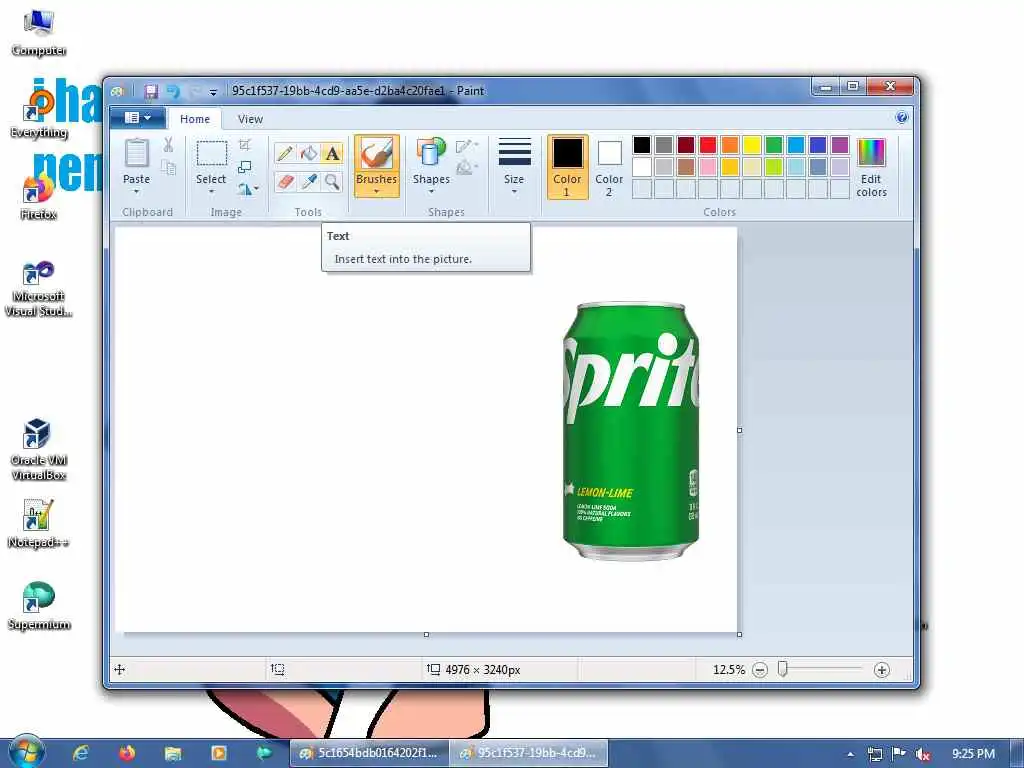
Task: Switch to the View ribbon tab
Action: (250, 119)
